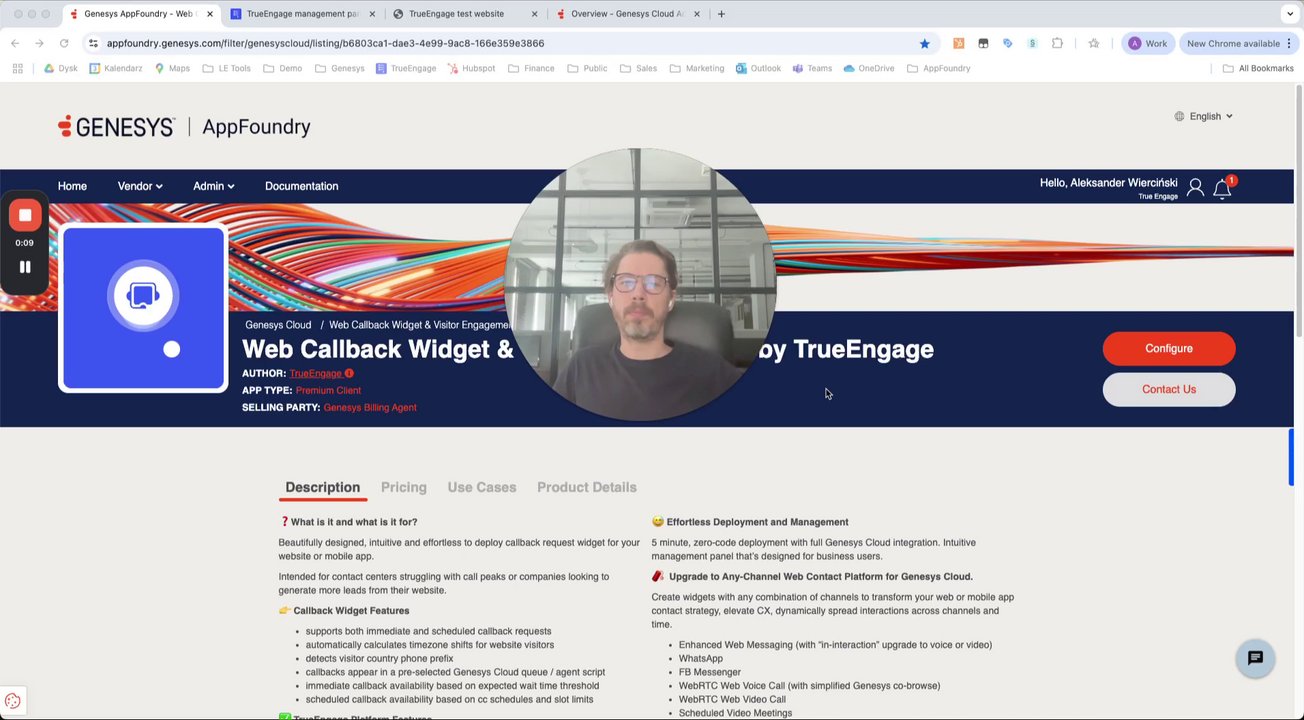1304x720 pixels.
Task: Open the chat widget bubble
Action: click(x=1255, y=658)
